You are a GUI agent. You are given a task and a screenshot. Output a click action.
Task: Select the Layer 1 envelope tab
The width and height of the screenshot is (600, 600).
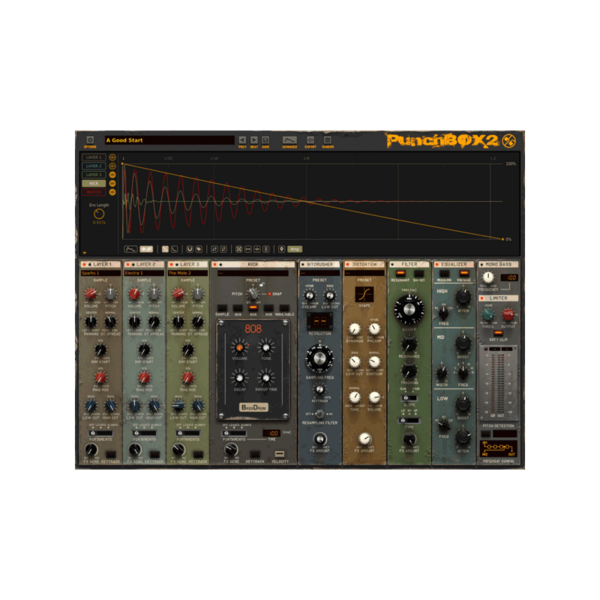coord(94,157)
